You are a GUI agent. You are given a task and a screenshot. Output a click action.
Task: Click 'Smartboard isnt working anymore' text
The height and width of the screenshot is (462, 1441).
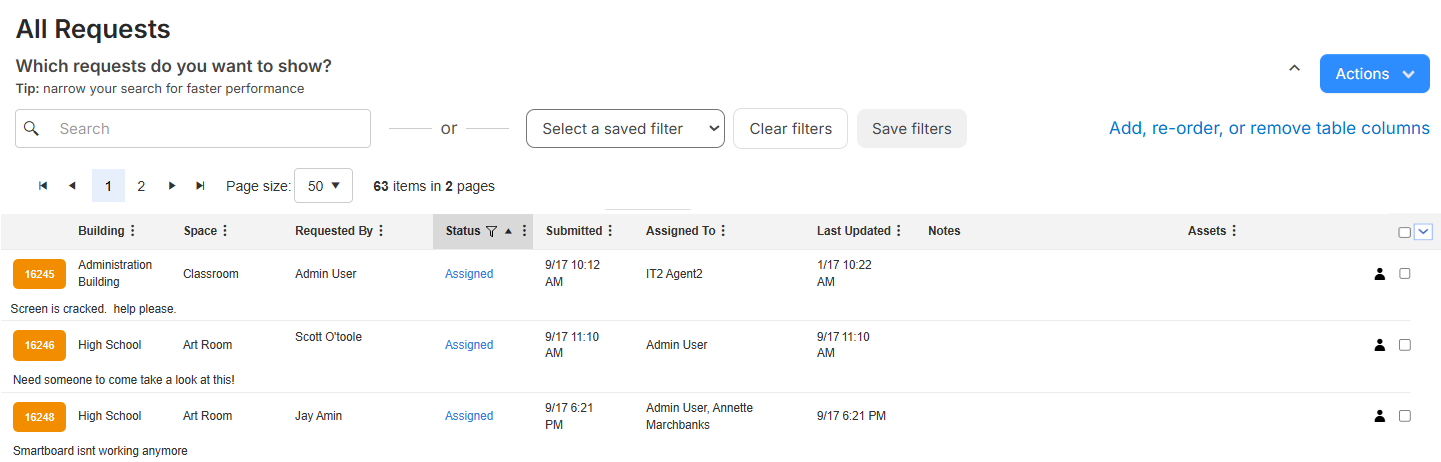coord(100,451)
